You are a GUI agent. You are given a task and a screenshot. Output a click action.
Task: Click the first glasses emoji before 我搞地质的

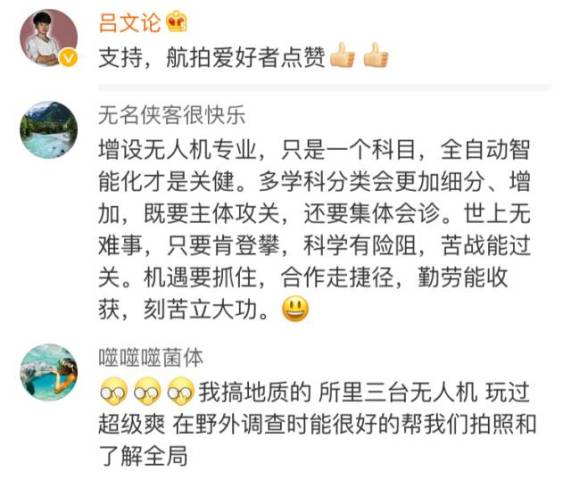[113, 392]
